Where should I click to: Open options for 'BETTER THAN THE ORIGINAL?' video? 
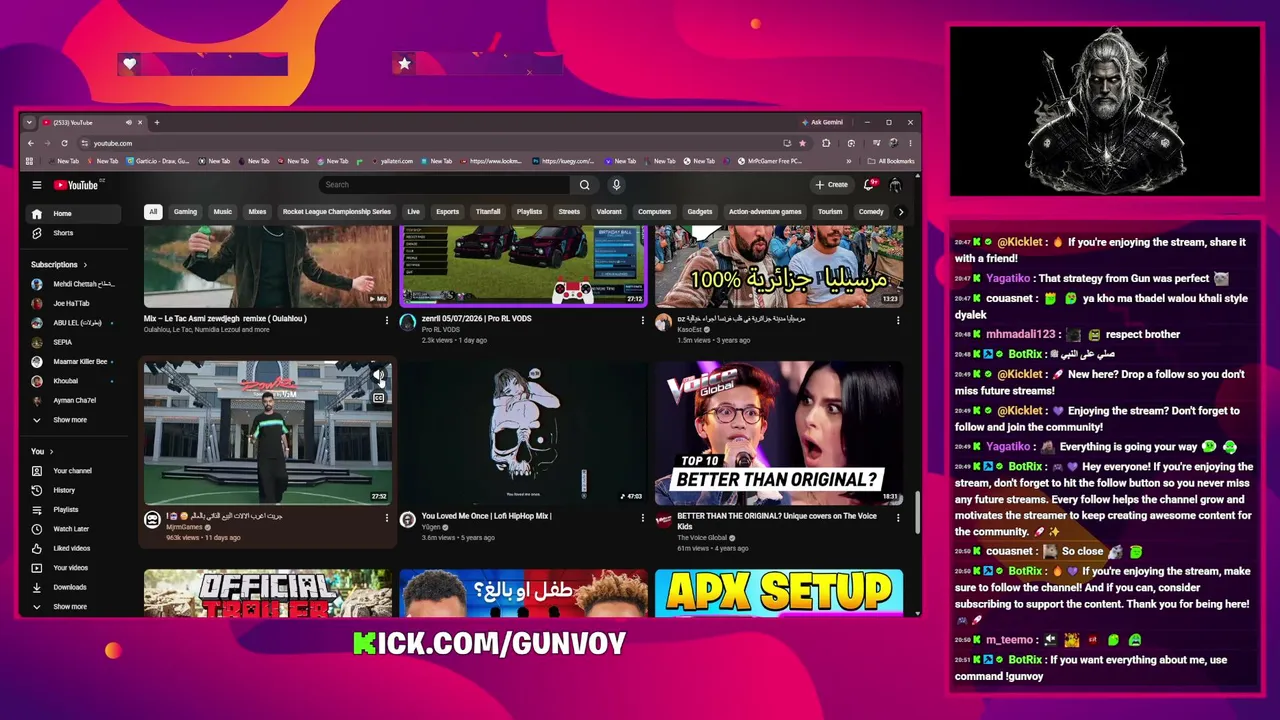coord(898,518)
